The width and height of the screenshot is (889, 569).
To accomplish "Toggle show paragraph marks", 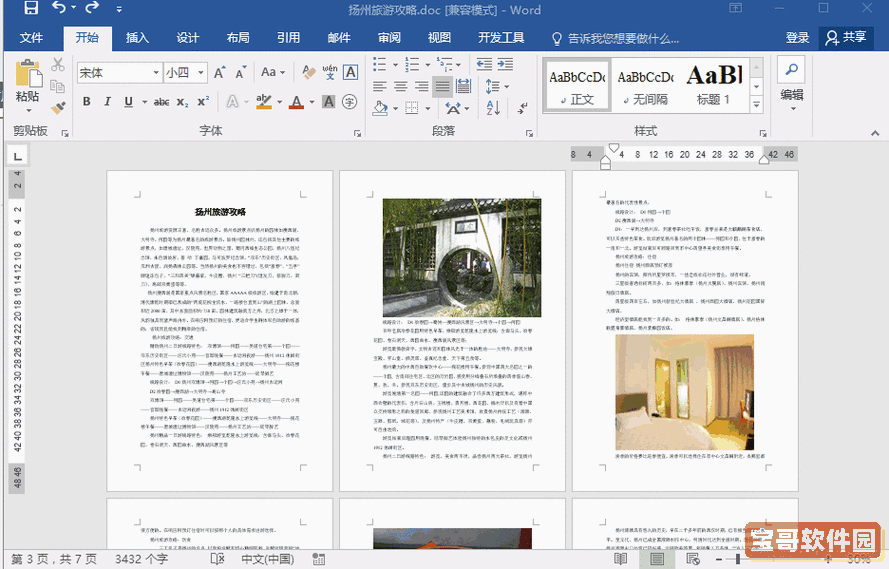I will tap(523, 108).
